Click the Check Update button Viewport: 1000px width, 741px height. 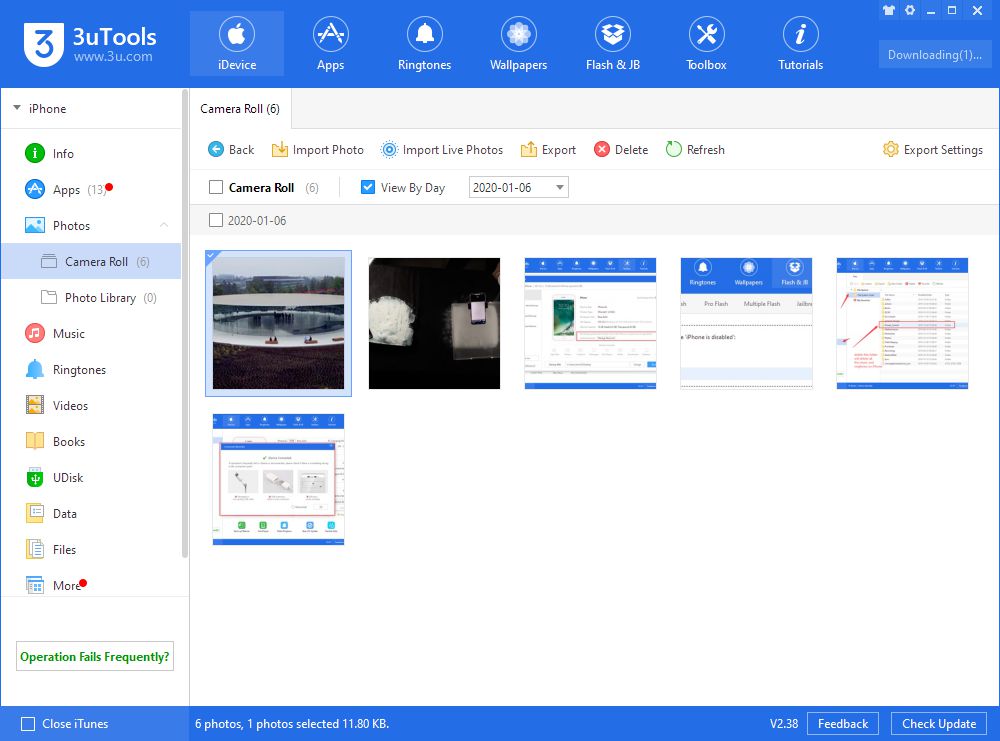tap(939, 724)
